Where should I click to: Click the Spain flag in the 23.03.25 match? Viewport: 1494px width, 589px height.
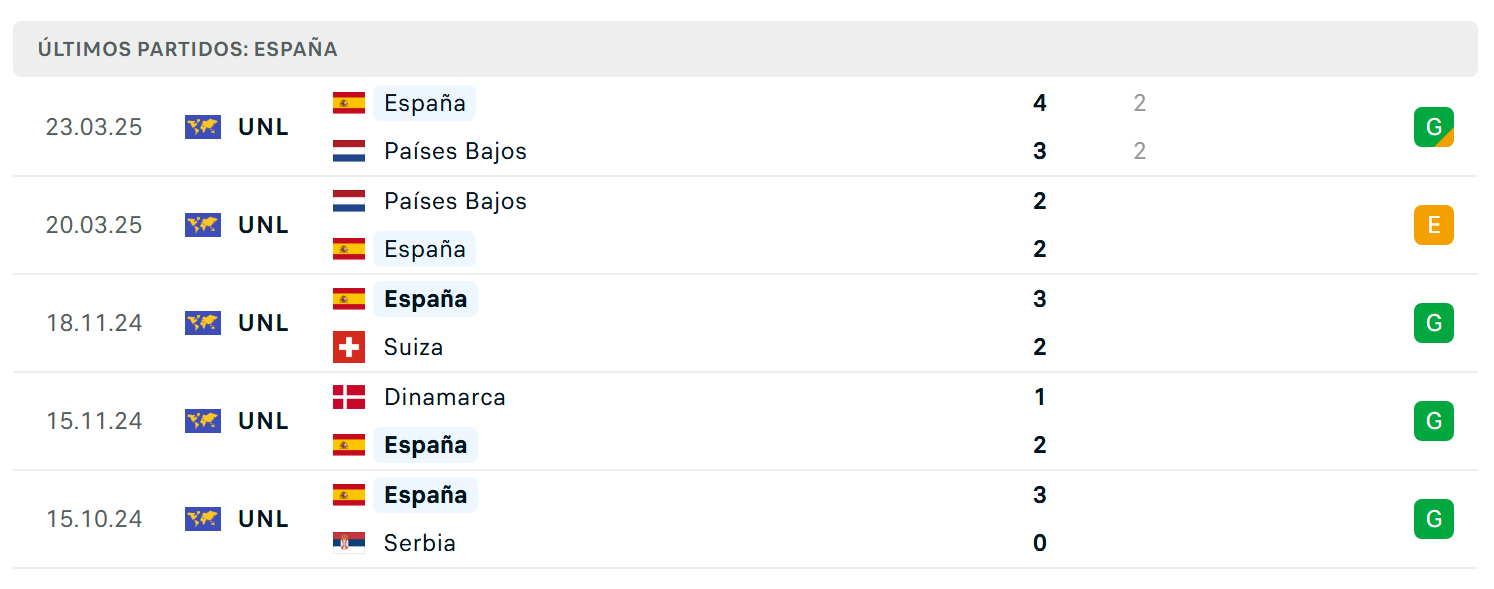click(x=349, y=103)
